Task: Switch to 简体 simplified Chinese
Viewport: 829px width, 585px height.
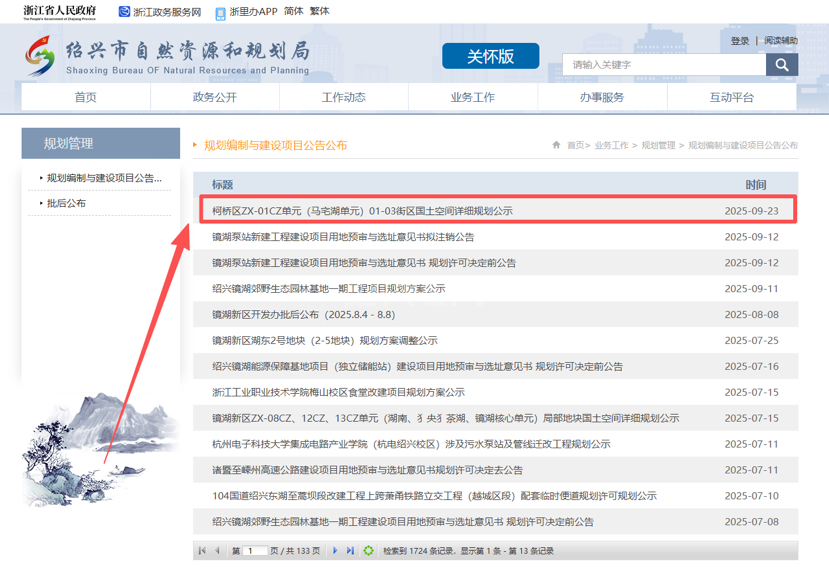Action: [x=293, y=12]
